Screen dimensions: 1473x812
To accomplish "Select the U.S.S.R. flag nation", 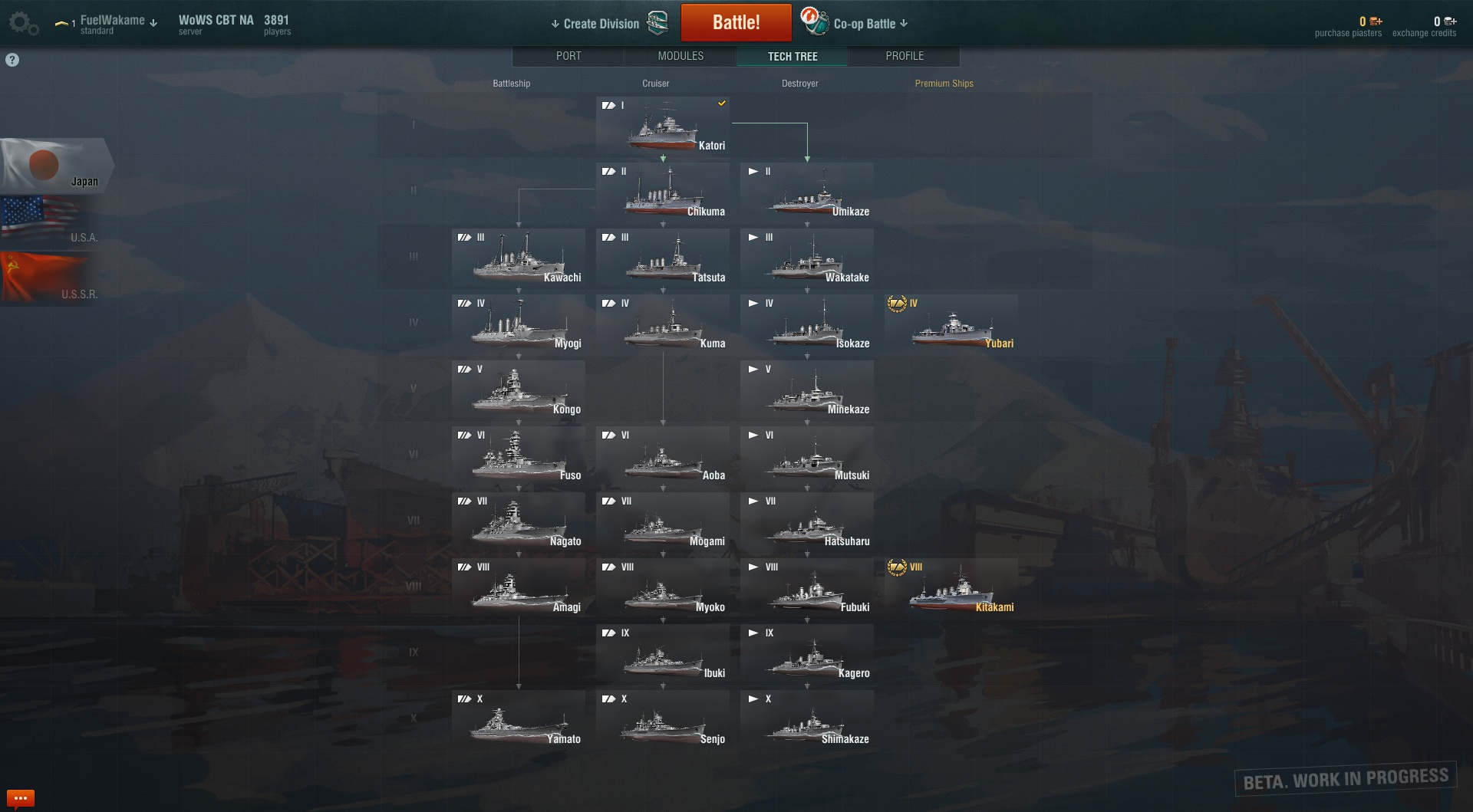I will click(x=51, y=278).
